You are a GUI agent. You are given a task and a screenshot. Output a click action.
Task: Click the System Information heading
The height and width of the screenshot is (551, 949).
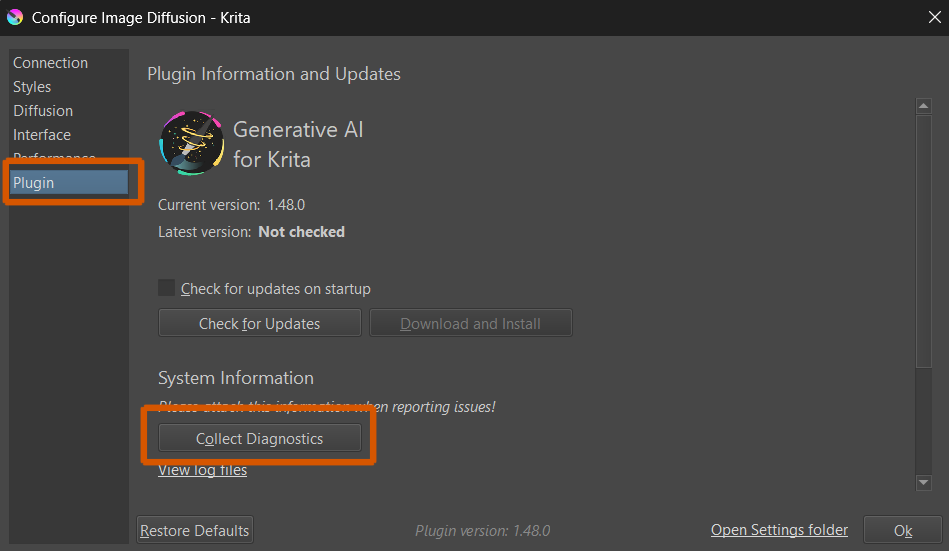(236, 378)
